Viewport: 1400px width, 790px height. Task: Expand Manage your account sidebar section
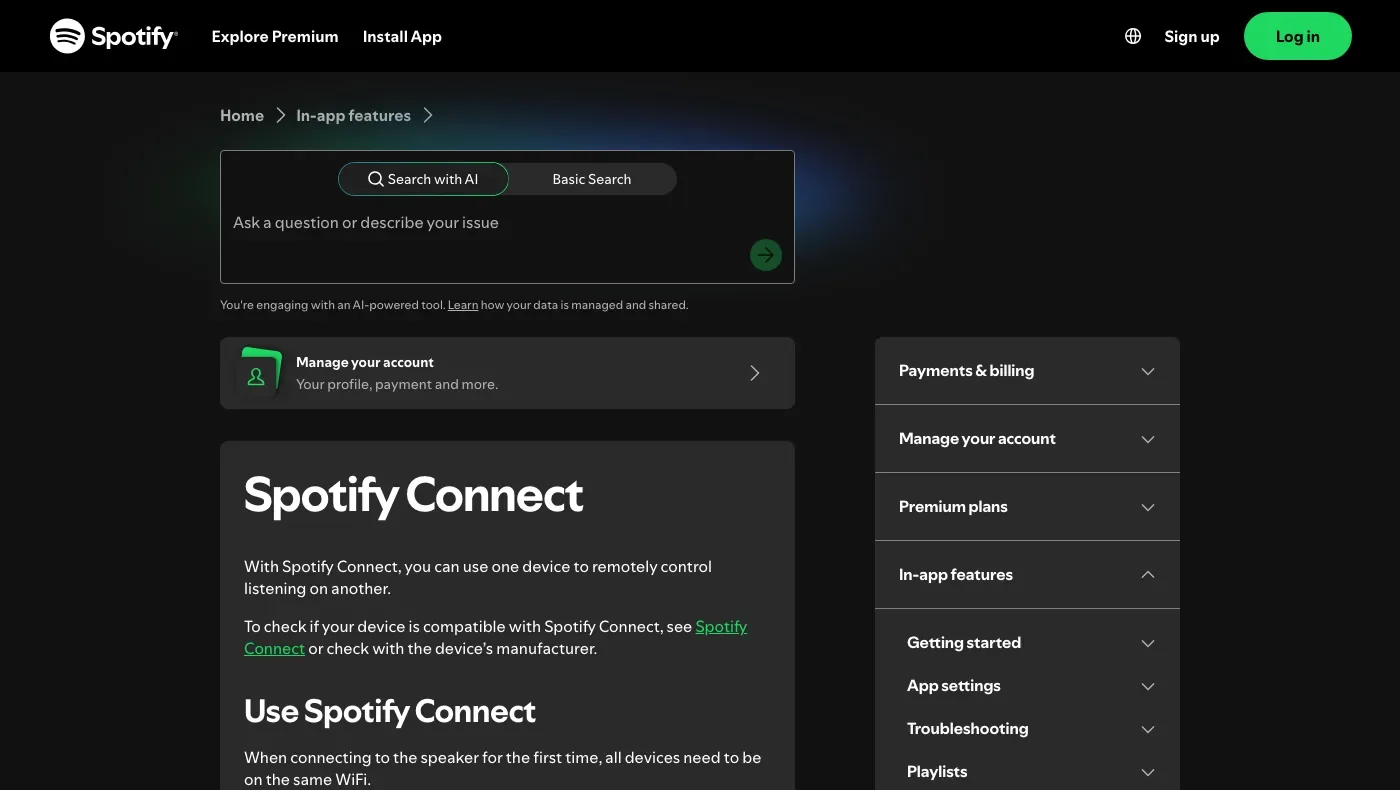tap(1027, 439)
